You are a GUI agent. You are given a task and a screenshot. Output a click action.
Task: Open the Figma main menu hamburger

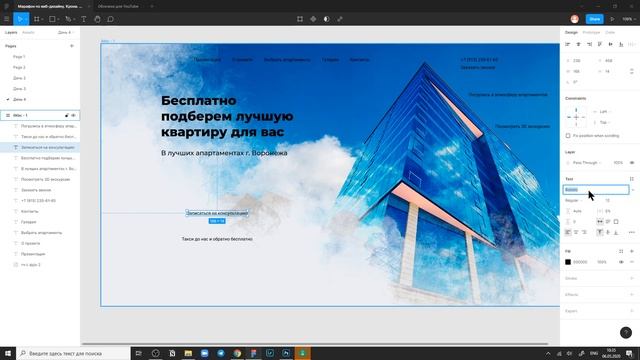click(x=7, y=19)
